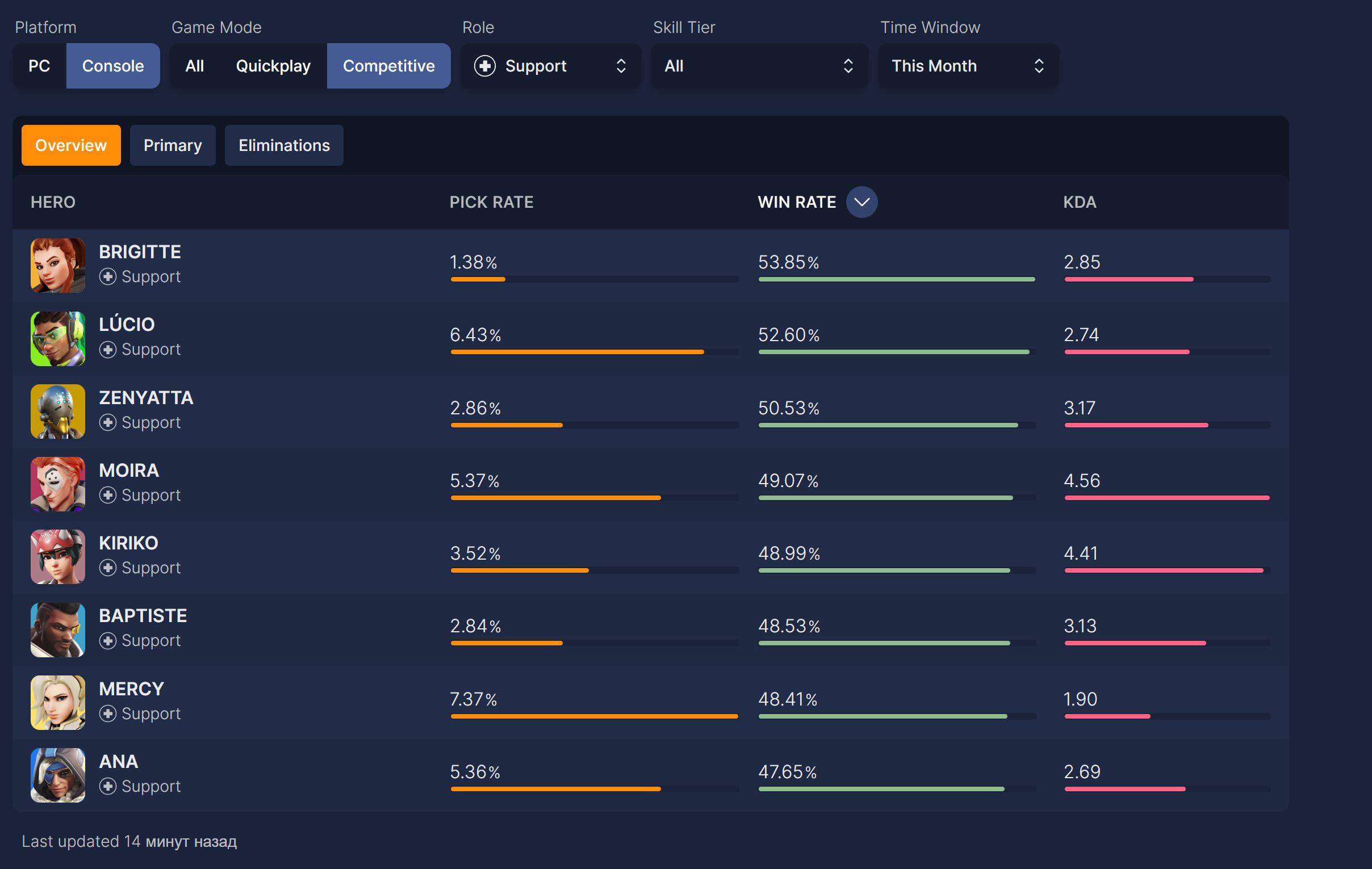Viewport: 1372px width, 869px height.
Task: Click the LÚCIO hero name
Action: point(127,324)
